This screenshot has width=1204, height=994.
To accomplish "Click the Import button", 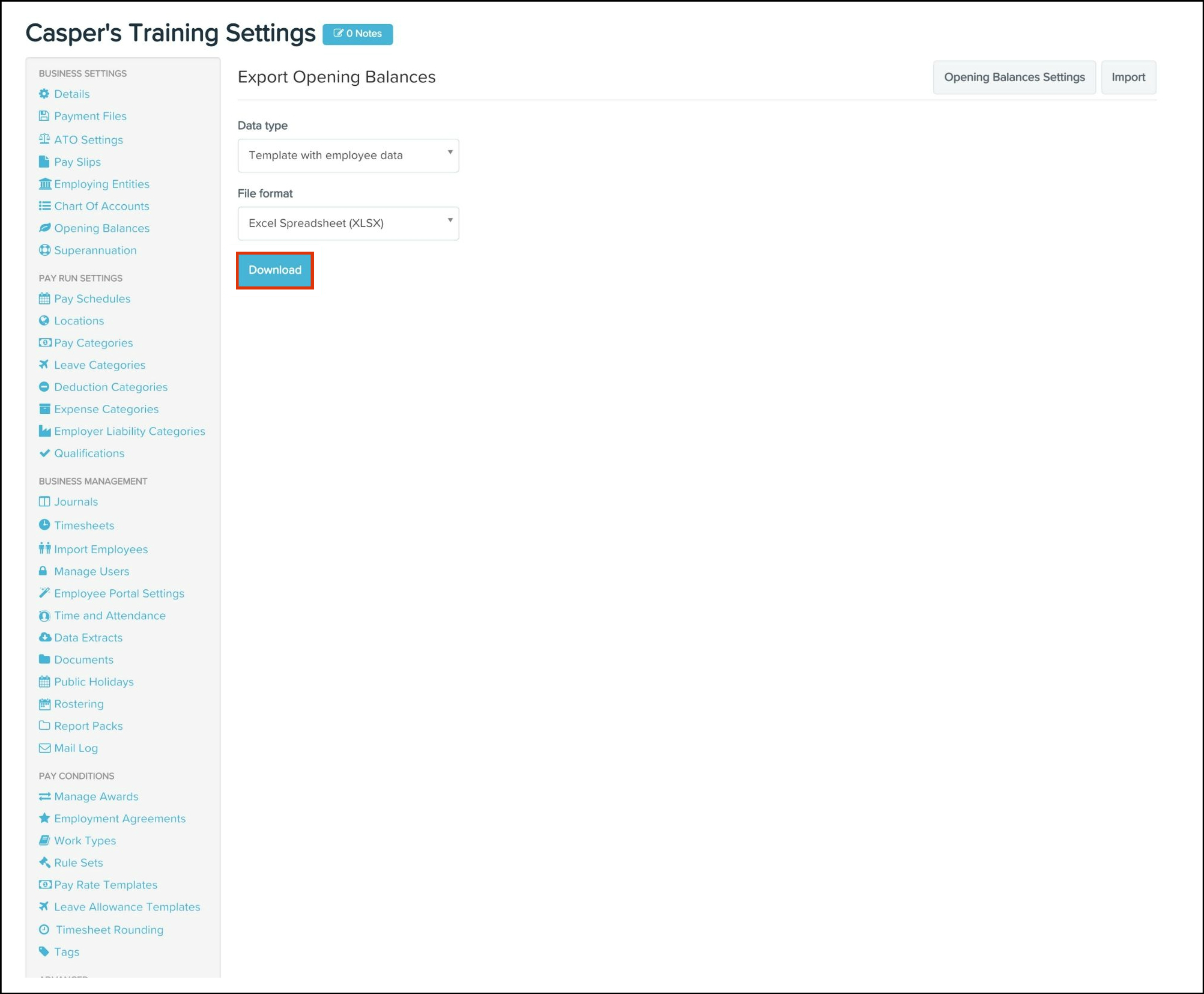I will click(1128, 77).
